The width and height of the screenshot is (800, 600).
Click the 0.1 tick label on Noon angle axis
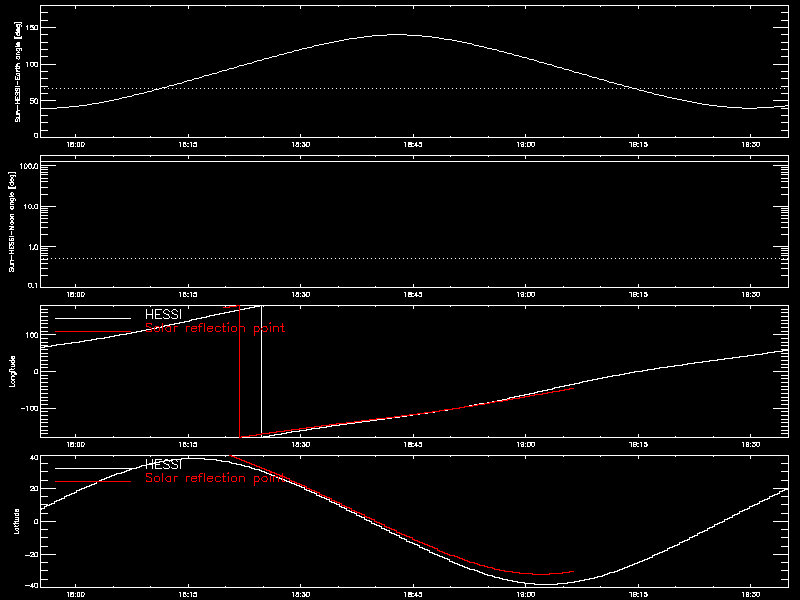pyautogui.click(x=33, y=285)
